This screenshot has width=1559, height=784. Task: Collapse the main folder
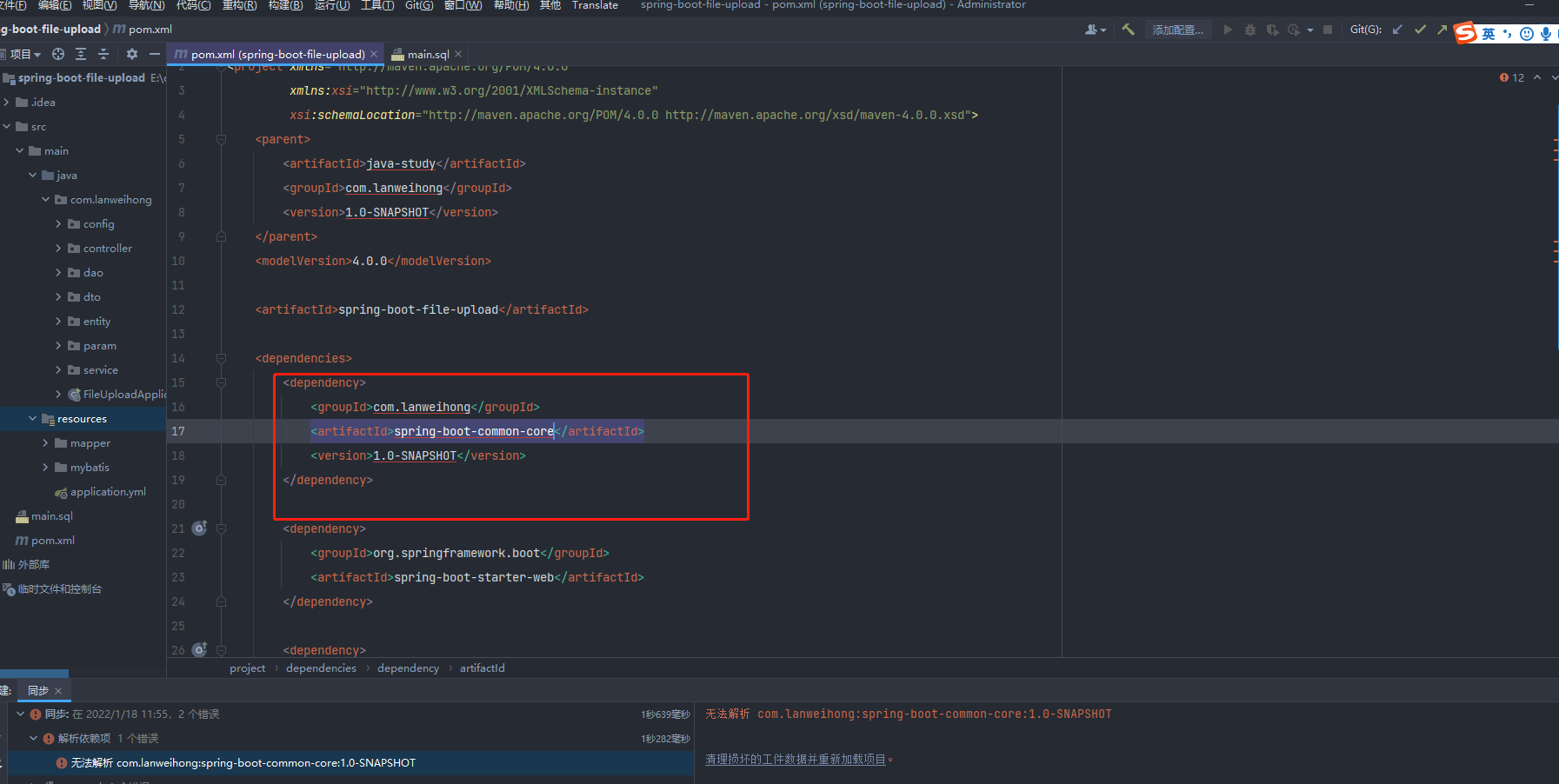pos(20,150)
